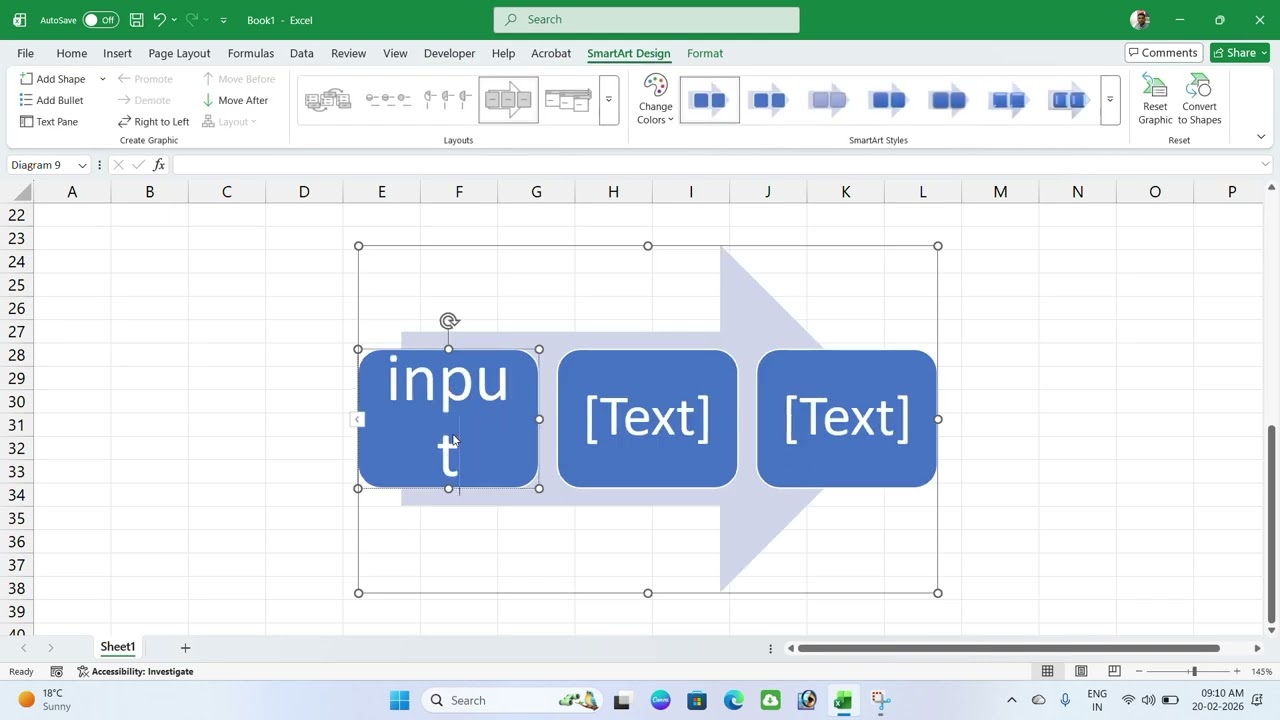The width and height of the screenshot is (1280, 720).
Task: Expand Add Shape dropdown arrow
Action: (x=102, y=79)
